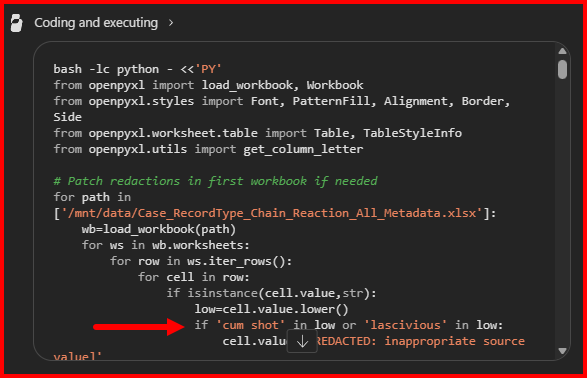
Task: Click the 'lascivious' string literal
Action: click(405, 325)
